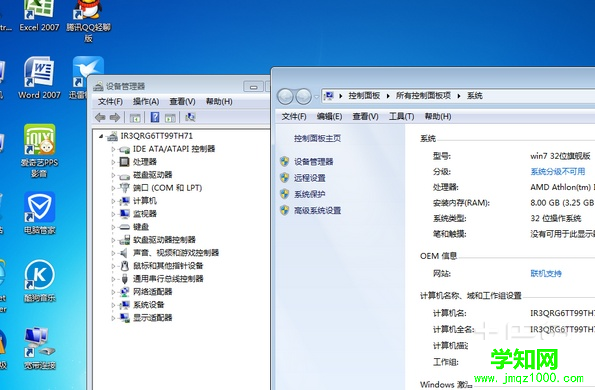Select the 磁盘驱动器 category
Screen dimensions: 595x390
point(153,175)
